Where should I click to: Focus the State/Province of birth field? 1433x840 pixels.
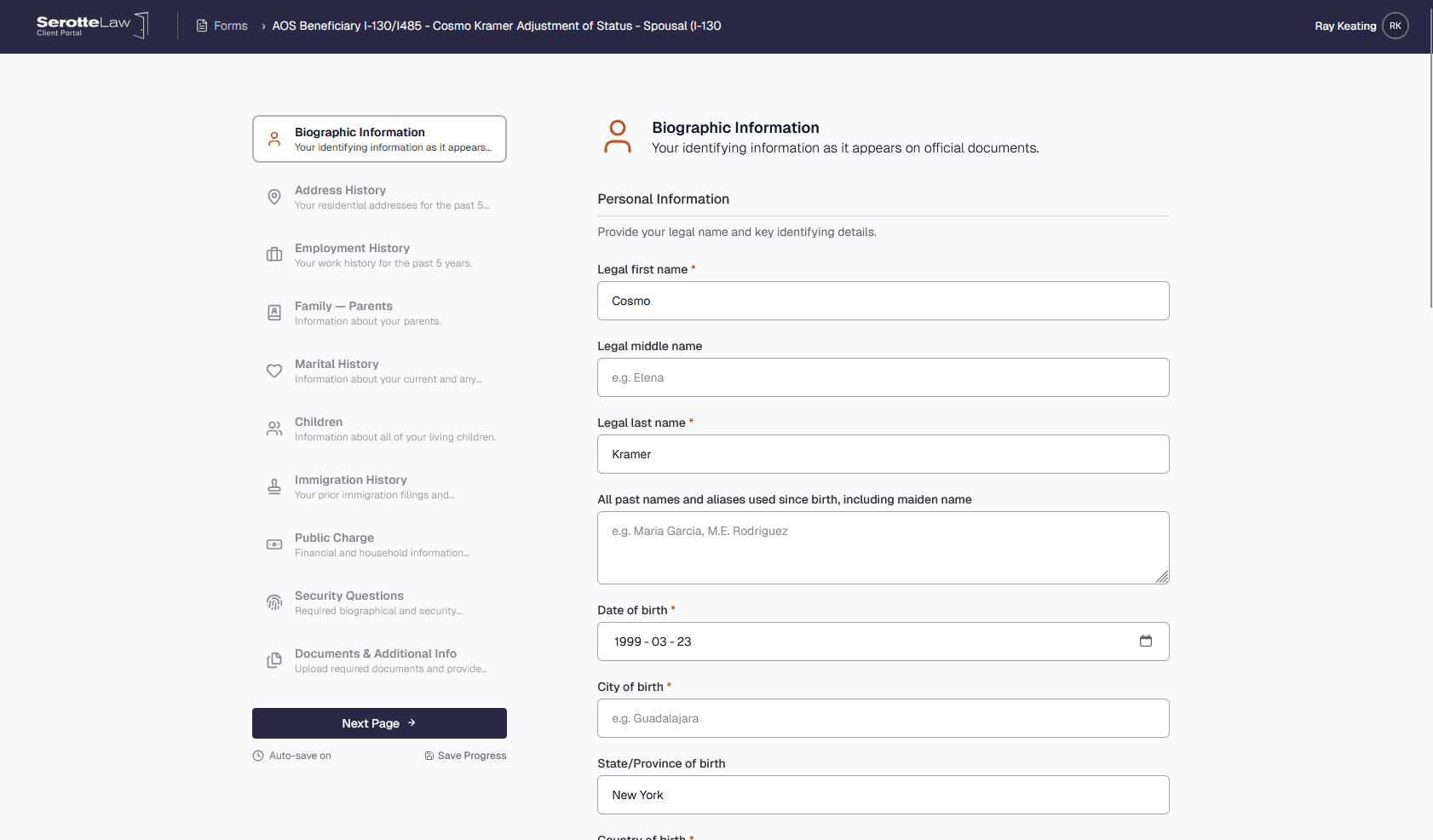[x=883, y=795]
